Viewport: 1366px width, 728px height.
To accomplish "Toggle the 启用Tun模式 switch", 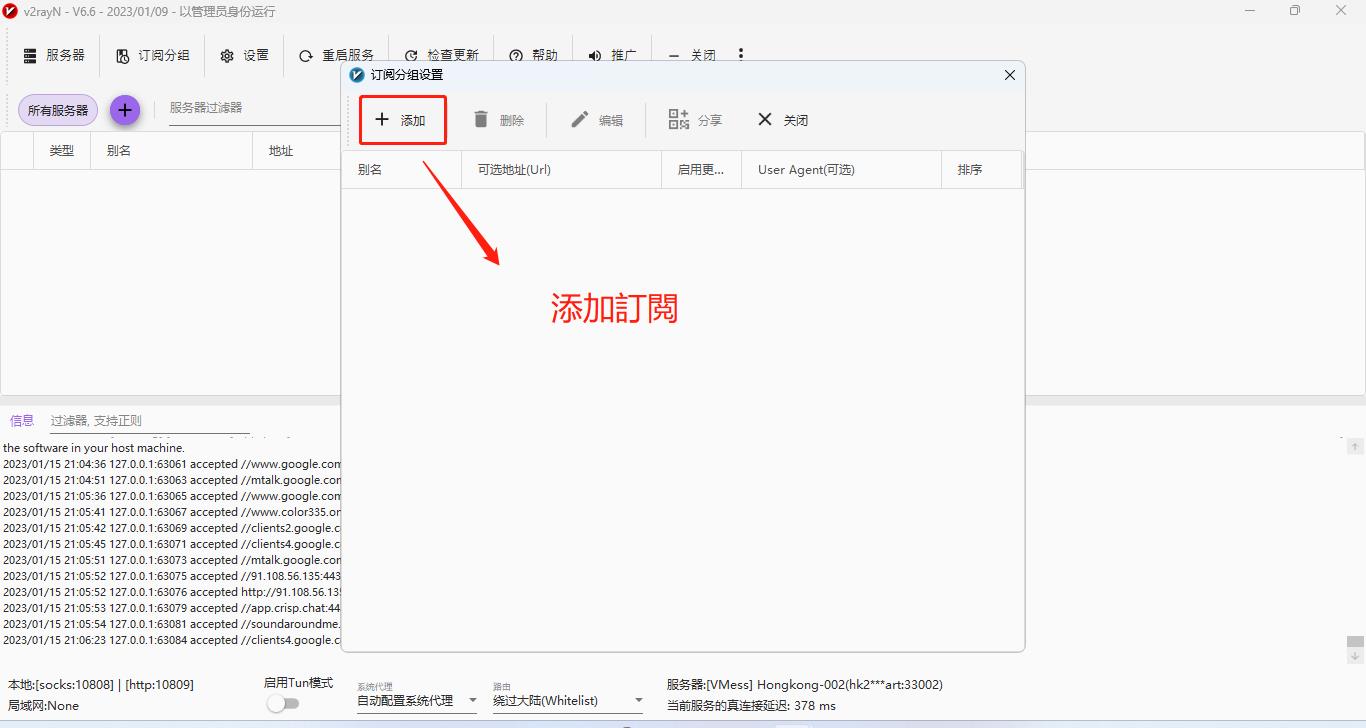I will coord(283,703).
